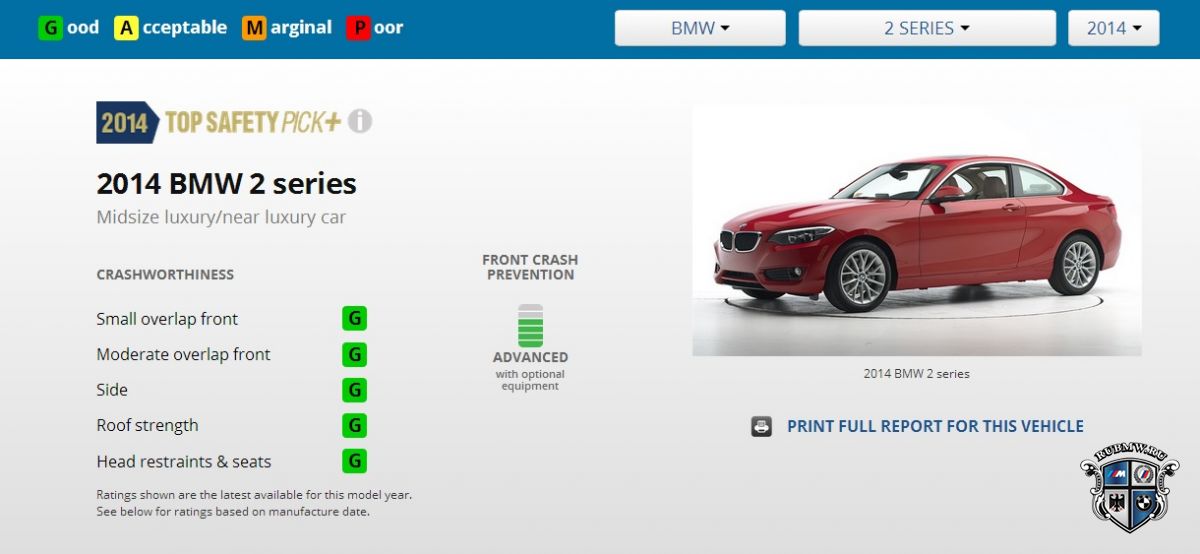This screenshot has height=554, width=1200.
Task: Click the printer icon for the full report
Action: coord(762,427)
